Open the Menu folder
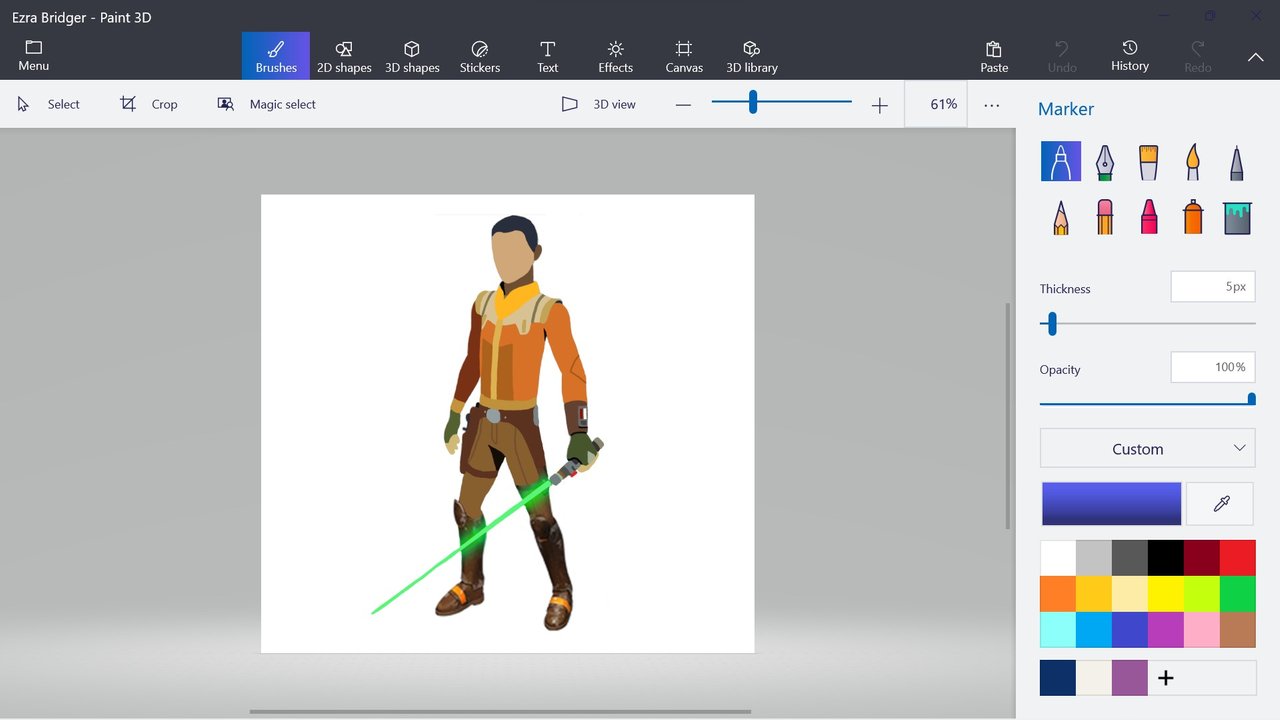The image size is (1280, 720). [x=33, y=56]
